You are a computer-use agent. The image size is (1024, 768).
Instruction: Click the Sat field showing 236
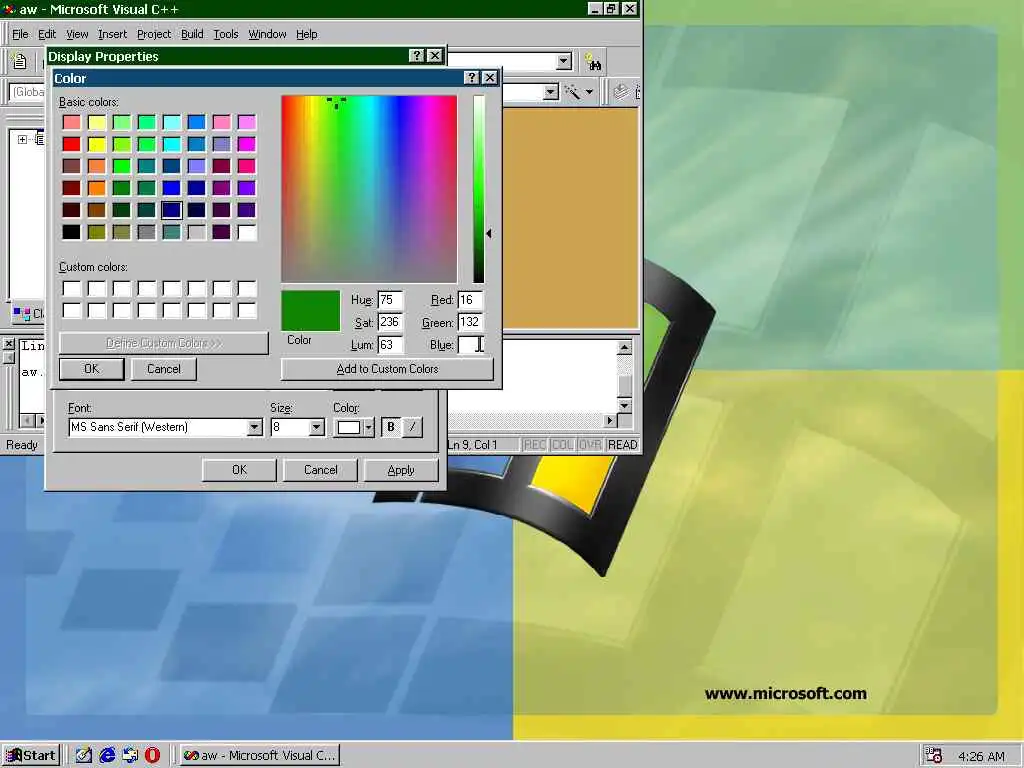(390, 322)
